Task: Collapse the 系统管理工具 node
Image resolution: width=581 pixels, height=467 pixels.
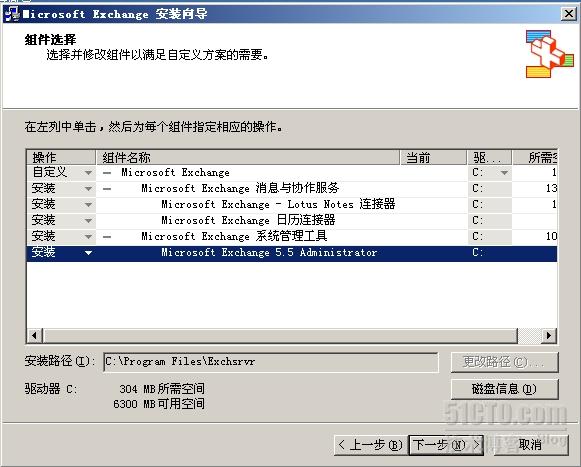Action: pyautogui.click(x=107, y=236)
